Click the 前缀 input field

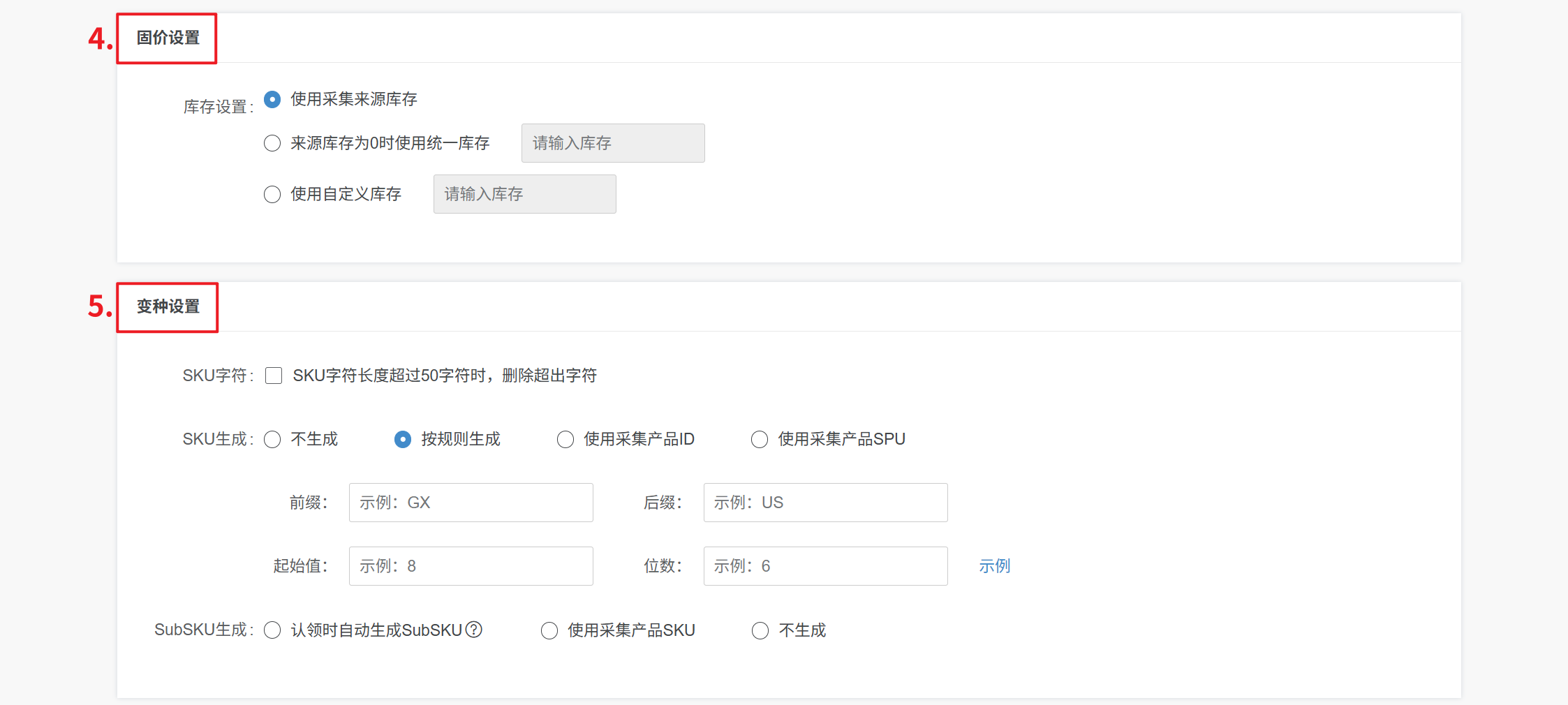471,503
